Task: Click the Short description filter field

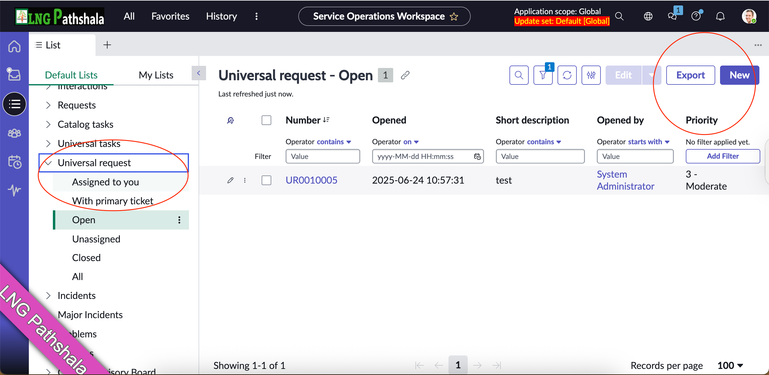Action: [540, 156]
